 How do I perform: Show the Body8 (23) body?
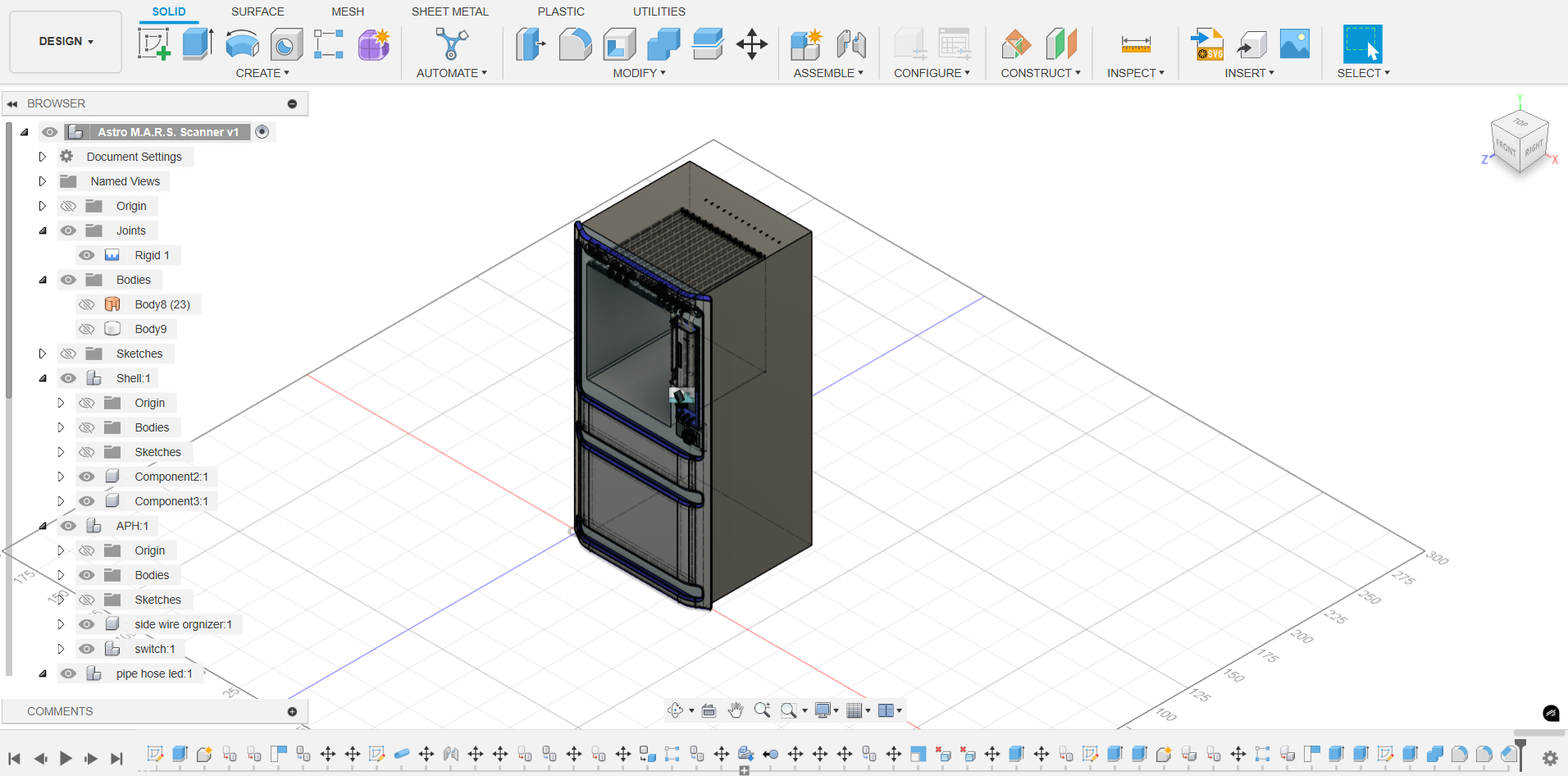tap(86, 304)
